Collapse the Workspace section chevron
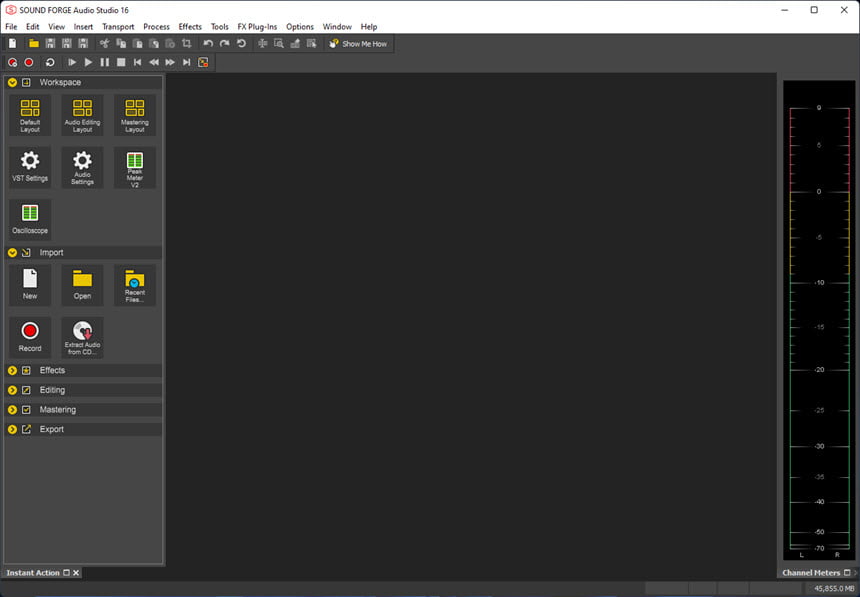Viewport: 860px width, 597px height. 12,82
